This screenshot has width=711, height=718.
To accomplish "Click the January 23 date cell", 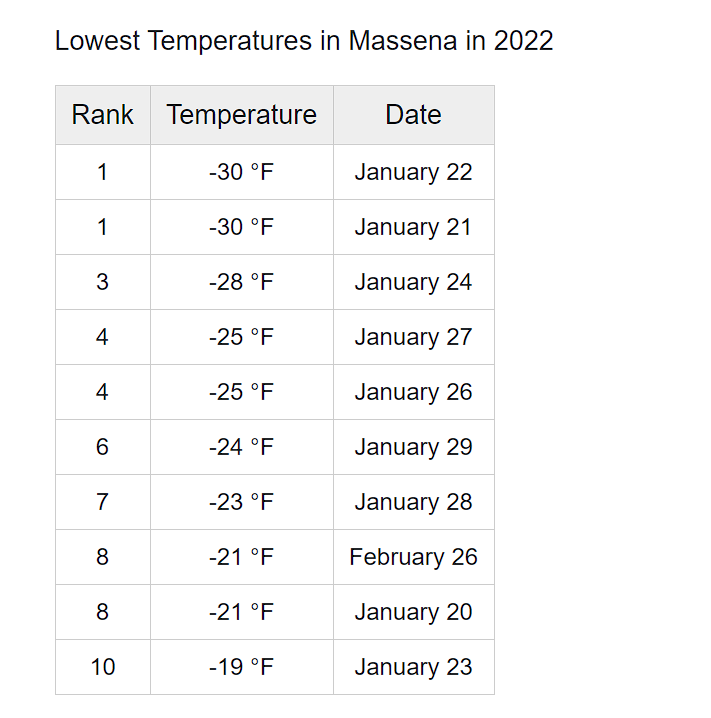I will point(414,667).
